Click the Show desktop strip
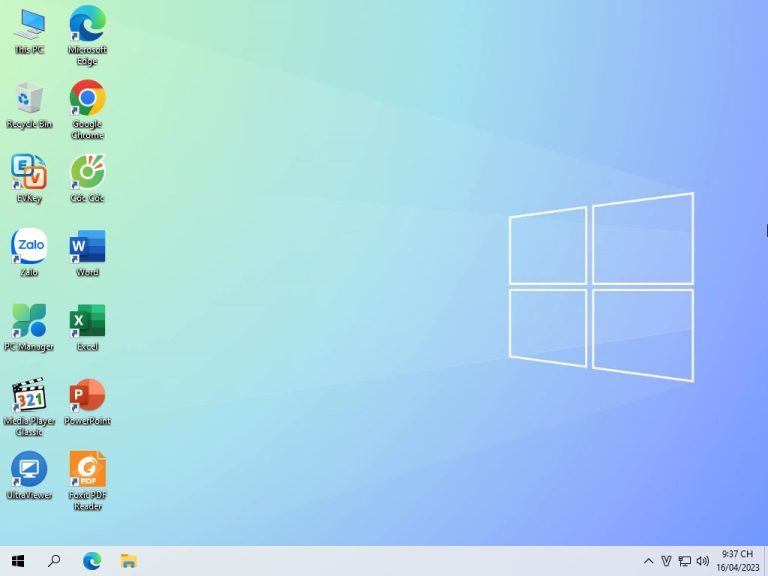 pos(766,561)
